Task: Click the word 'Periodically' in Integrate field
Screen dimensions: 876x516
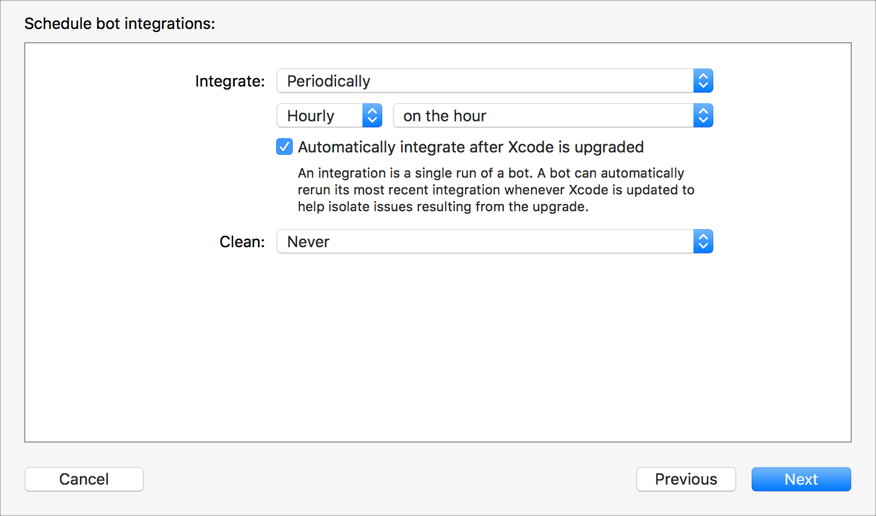Action: point(329,81)
